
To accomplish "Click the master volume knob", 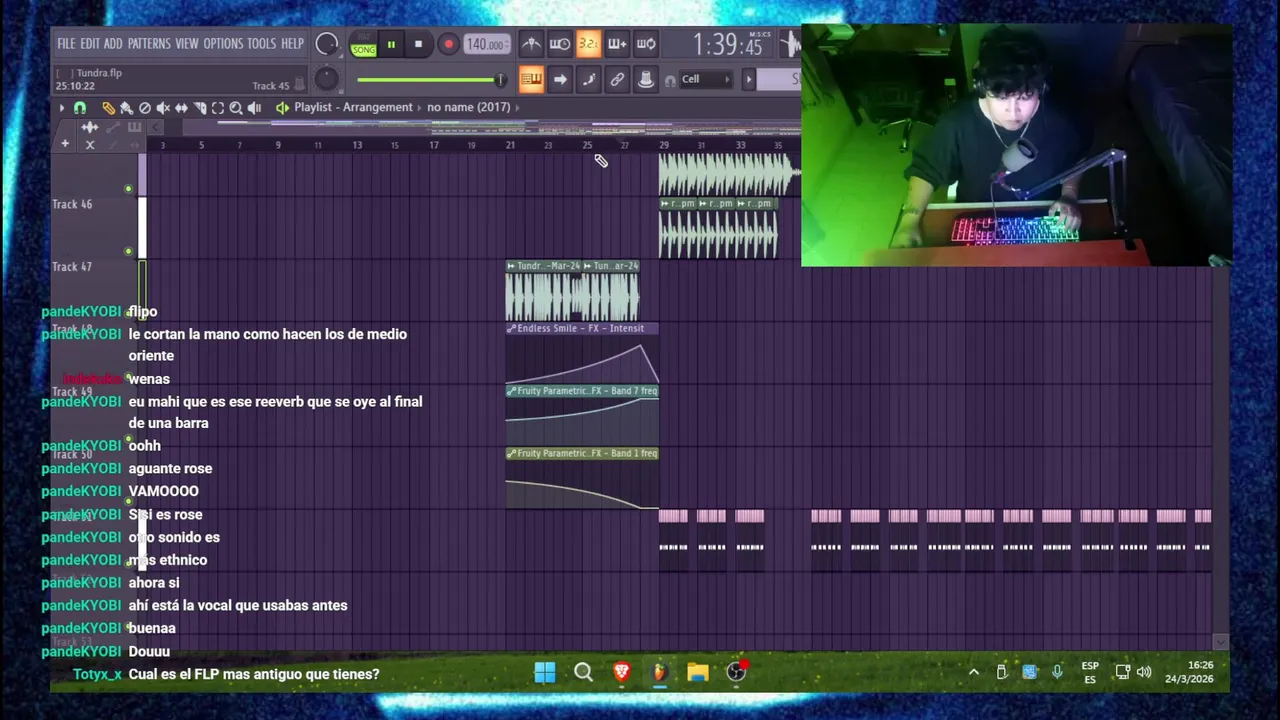I will pos(327,44).
